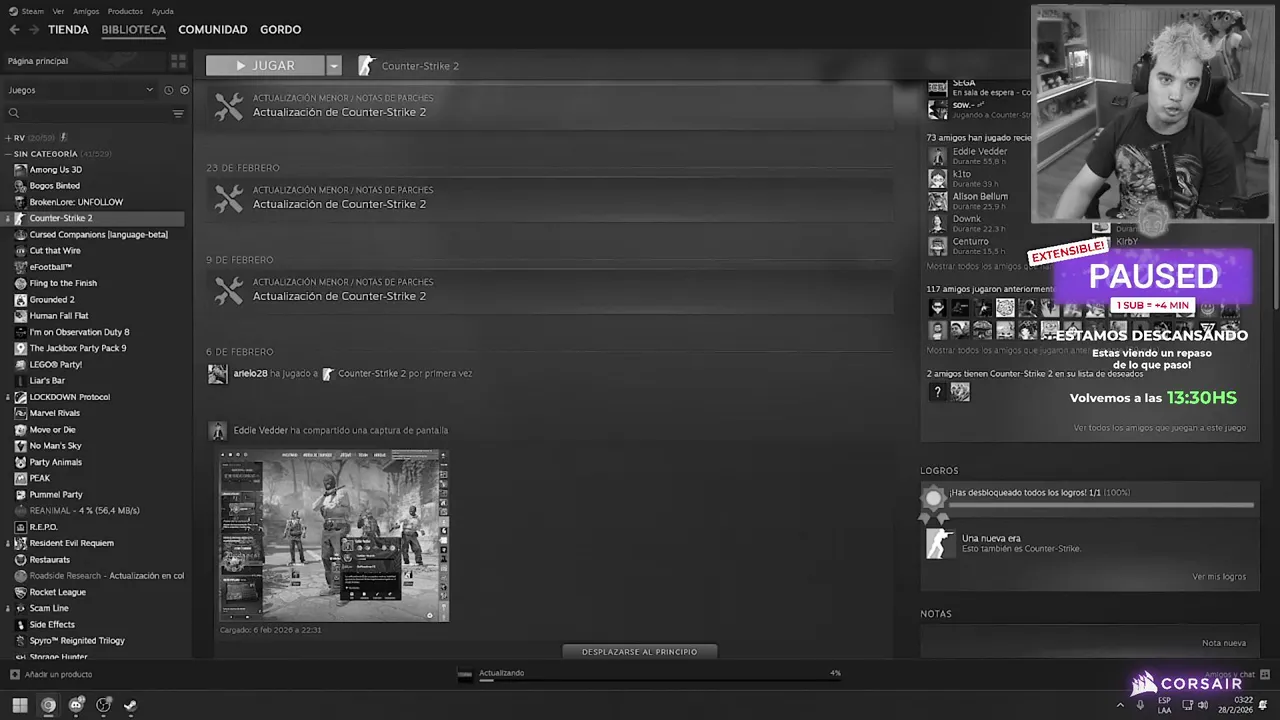Click the Among Us 3D game icon
The width and height of the screenshot is (1280, 720).
click(21, 170)
